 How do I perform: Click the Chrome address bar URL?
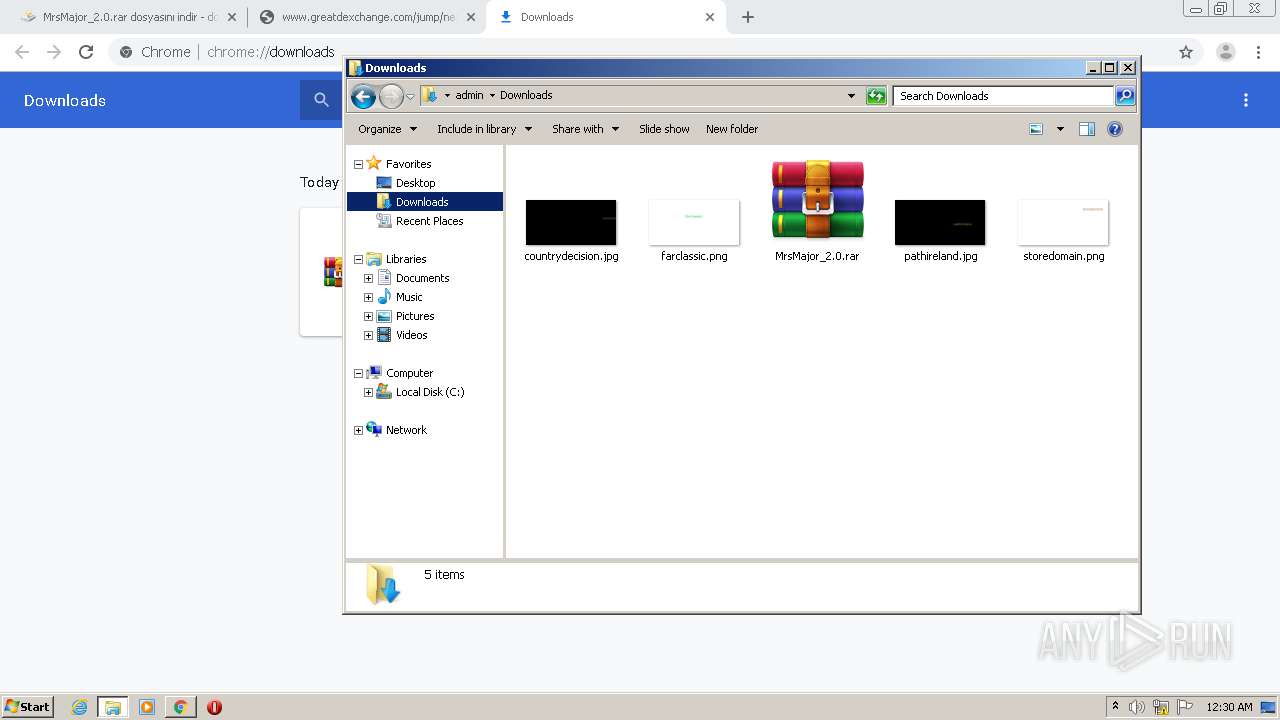[270, 52]
